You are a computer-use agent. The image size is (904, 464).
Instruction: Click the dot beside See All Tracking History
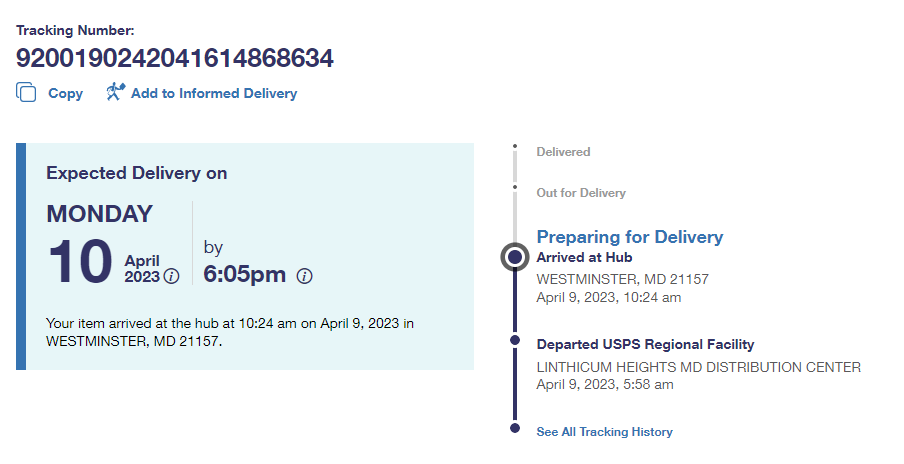tap(514, 428)
